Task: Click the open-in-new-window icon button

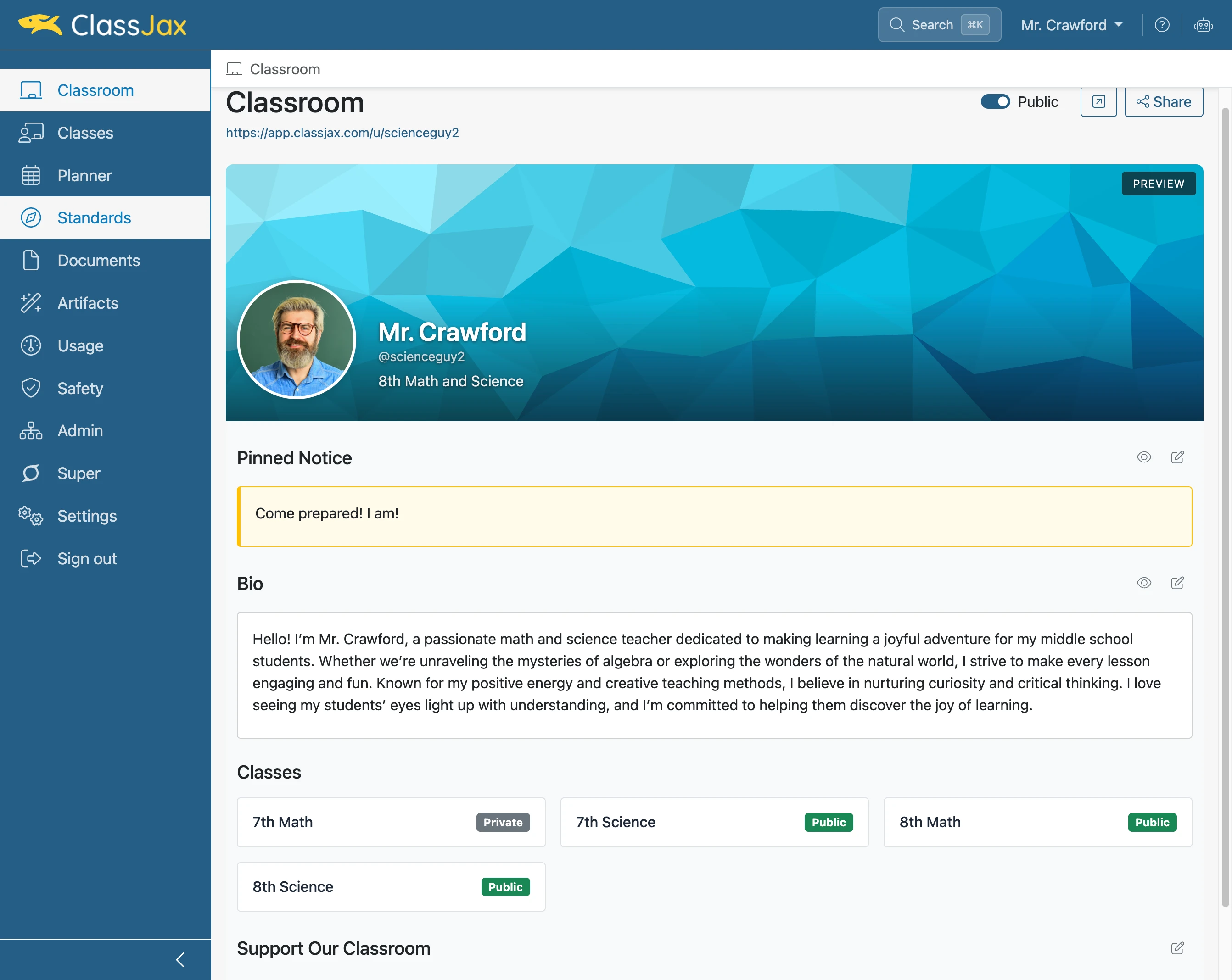Action: click(x=1098, y=102)
